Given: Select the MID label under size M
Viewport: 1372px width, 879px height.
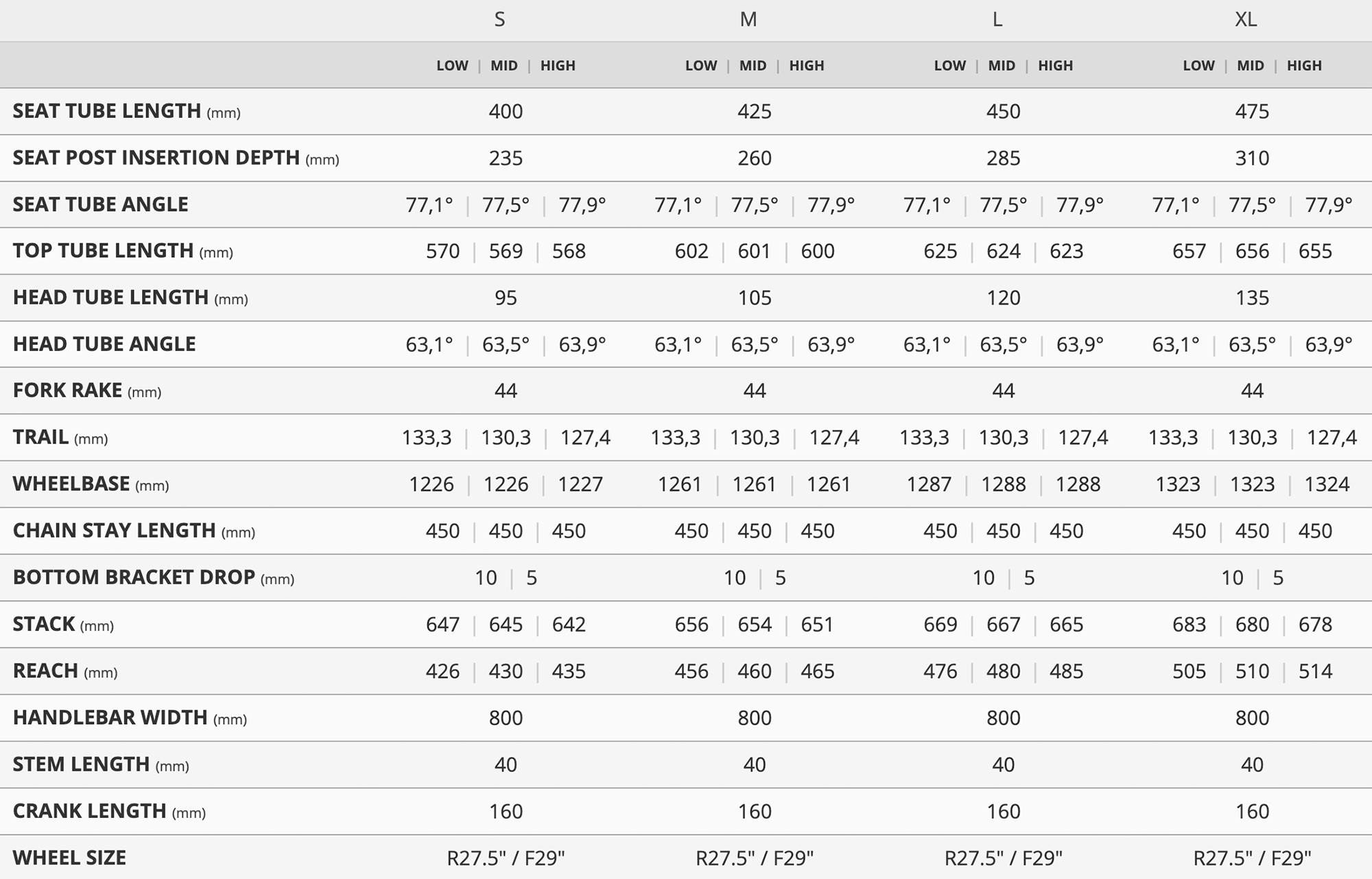Looking at the screenshot, I should pos(753,66).
